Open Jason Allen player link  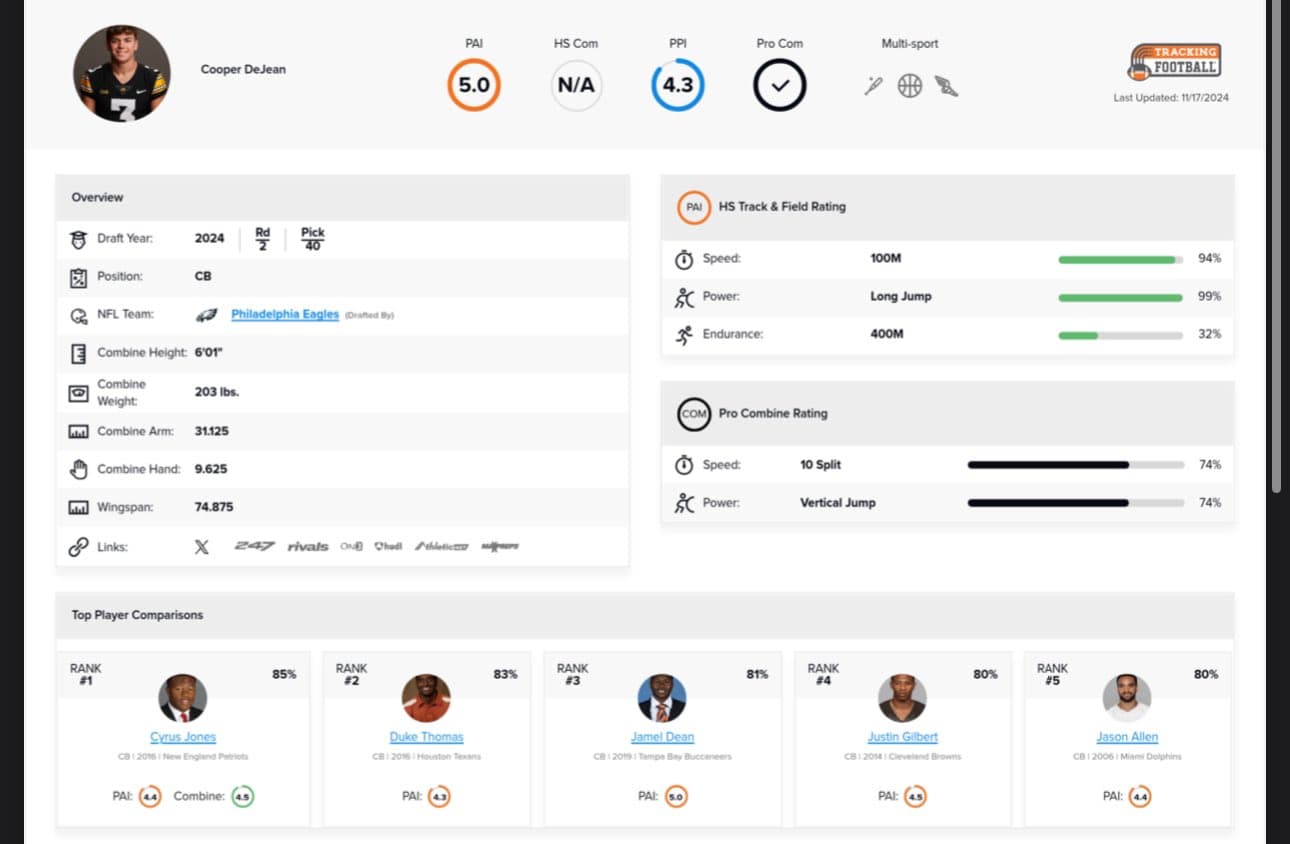point(1127,737)
